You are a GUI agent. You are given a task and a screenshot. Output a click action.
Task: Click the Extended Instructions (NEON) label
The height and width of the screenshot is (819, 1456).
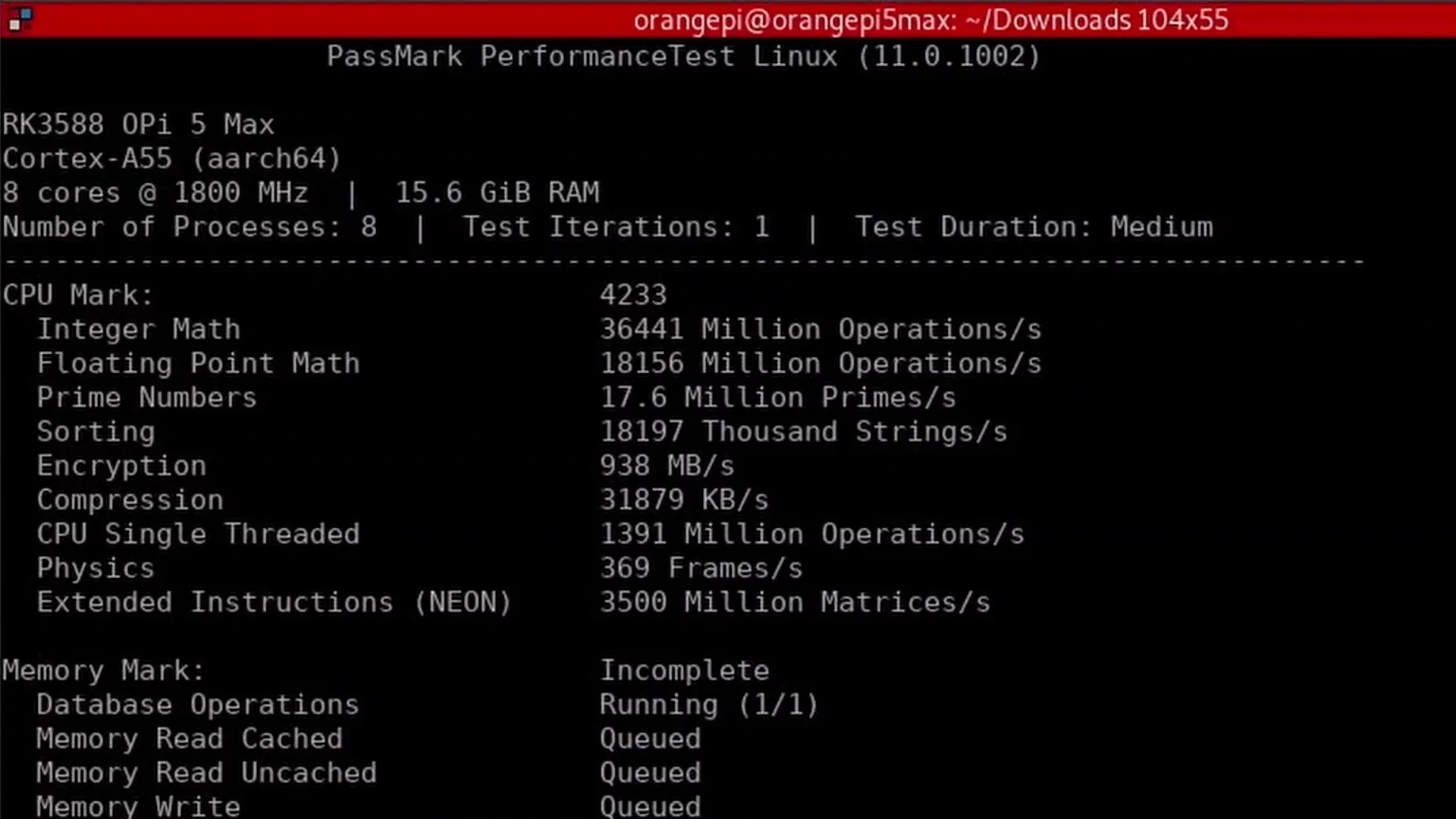click(275, 602)
